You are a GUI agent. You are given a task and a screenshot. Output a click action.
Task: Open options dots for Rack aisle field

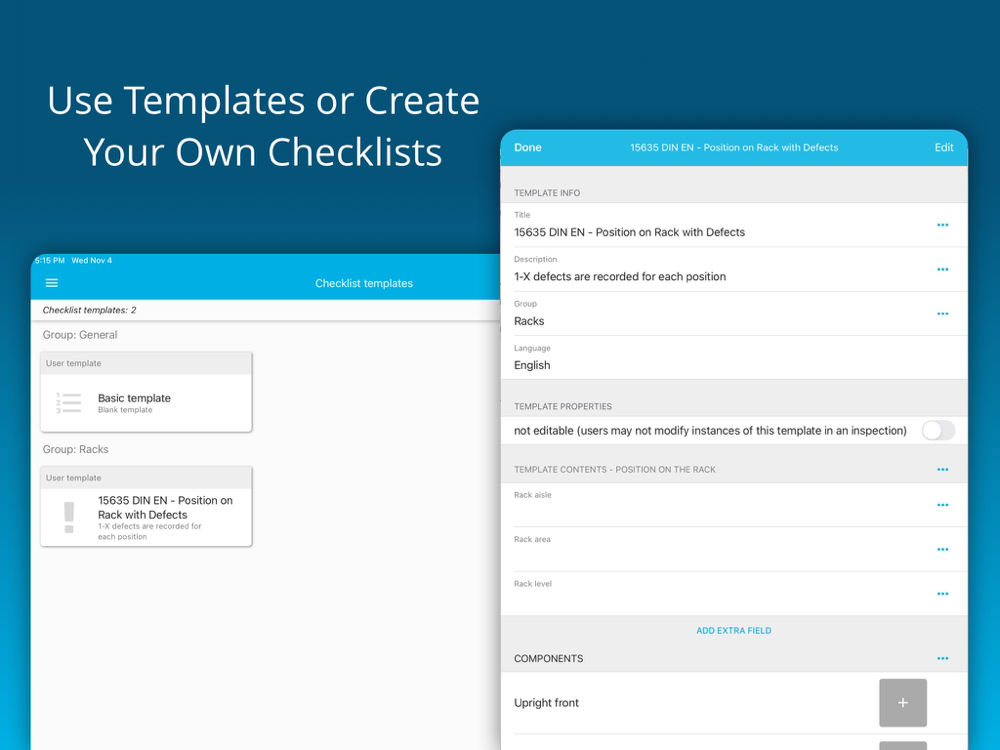pos(943,505)
